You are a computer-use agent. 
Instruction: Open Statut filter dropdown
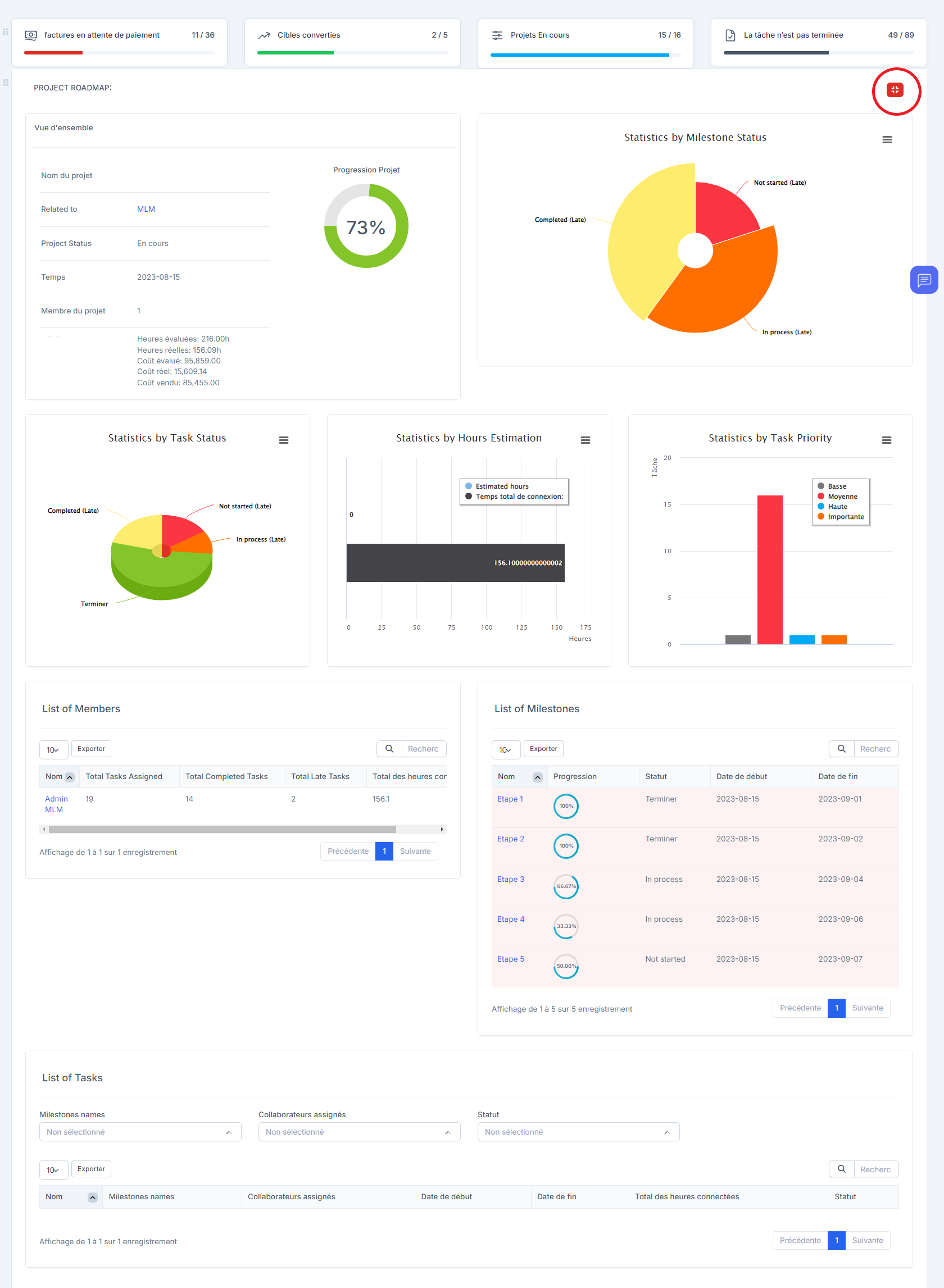coord(578,1131)
